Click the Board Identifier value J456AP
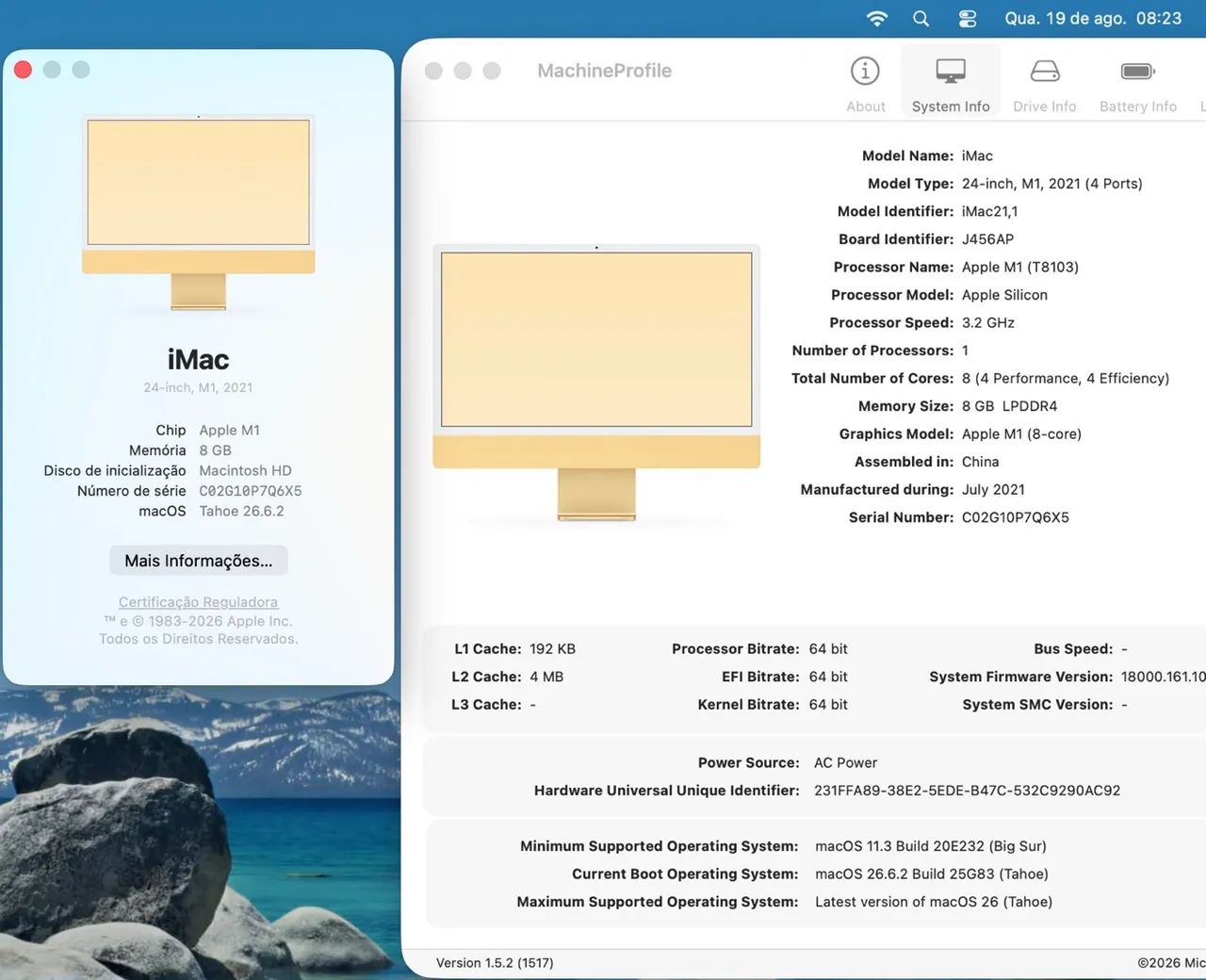The height and width of the screenshot is (980, 1206). (x=987, y=239)
